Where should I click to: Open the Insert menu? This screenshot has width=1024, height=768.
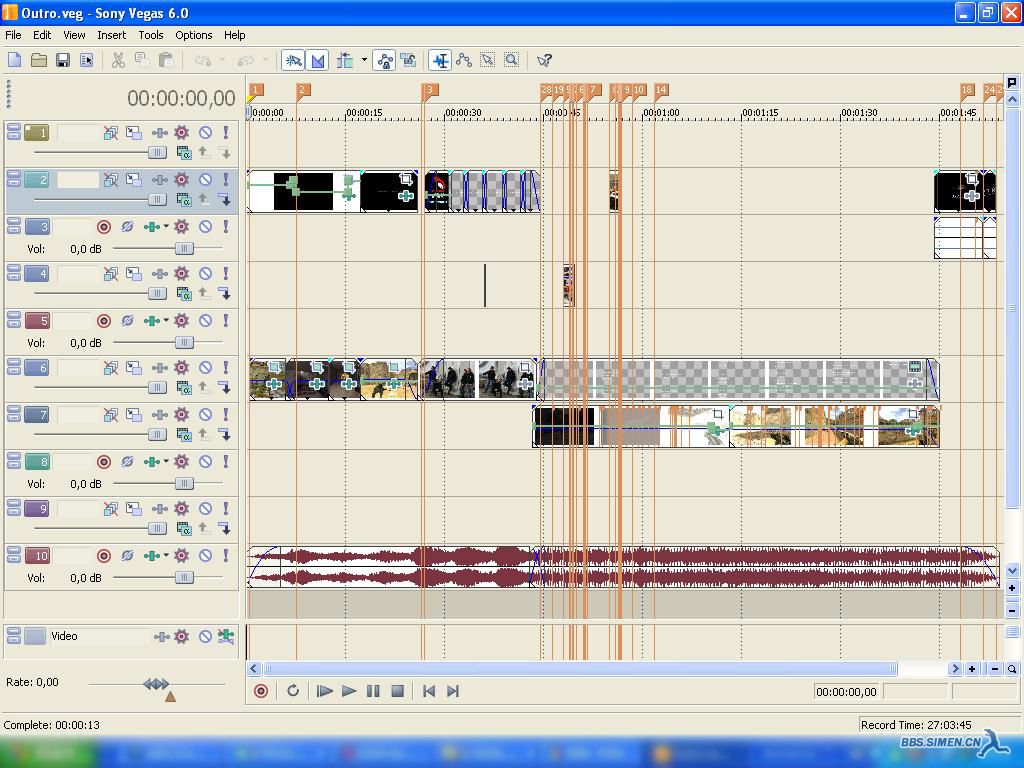[112, 35]
